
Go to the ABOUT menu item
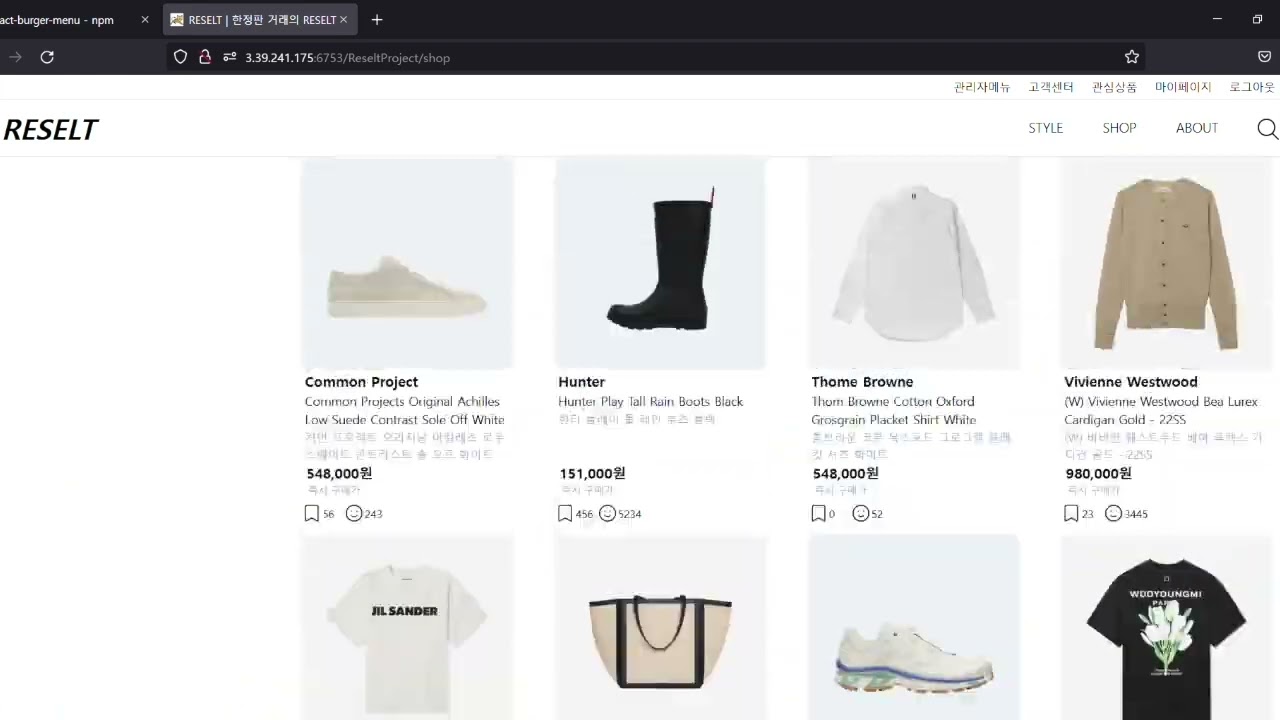(1196, 128)
